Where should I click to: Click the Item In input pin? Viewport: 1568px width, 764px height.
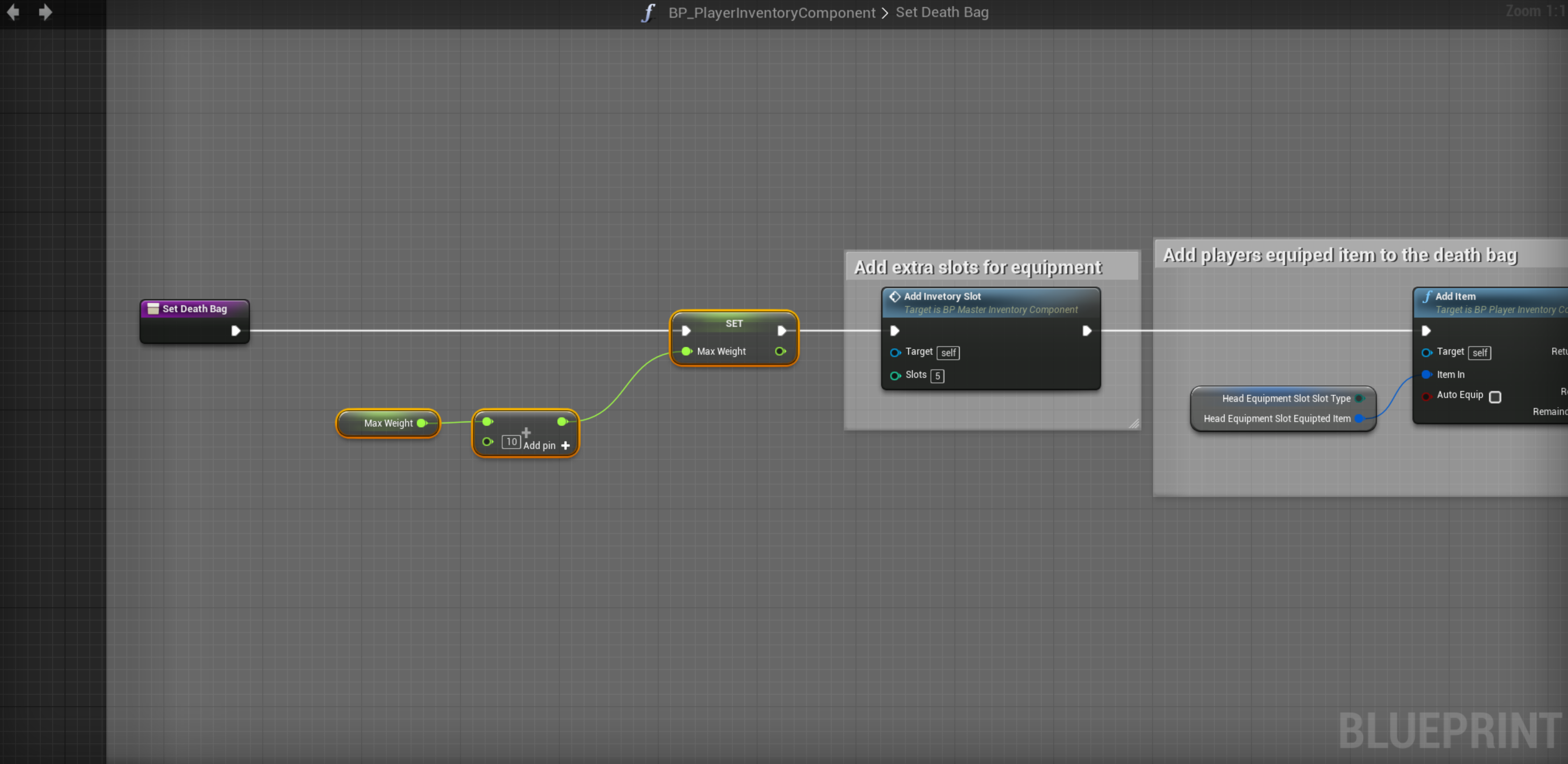click(x=1426, y=375)
